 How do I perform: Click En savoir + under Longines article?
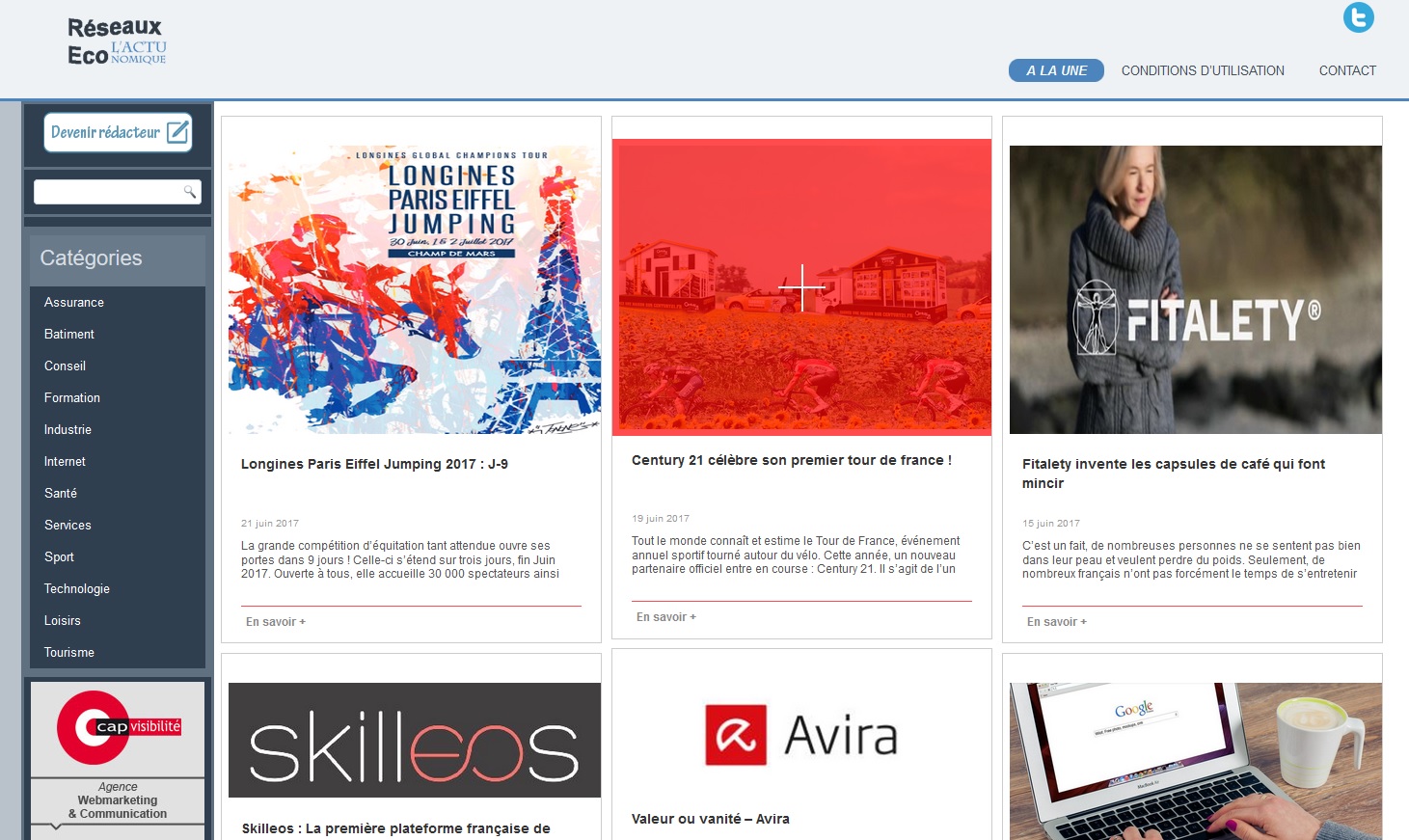(276, 622)
